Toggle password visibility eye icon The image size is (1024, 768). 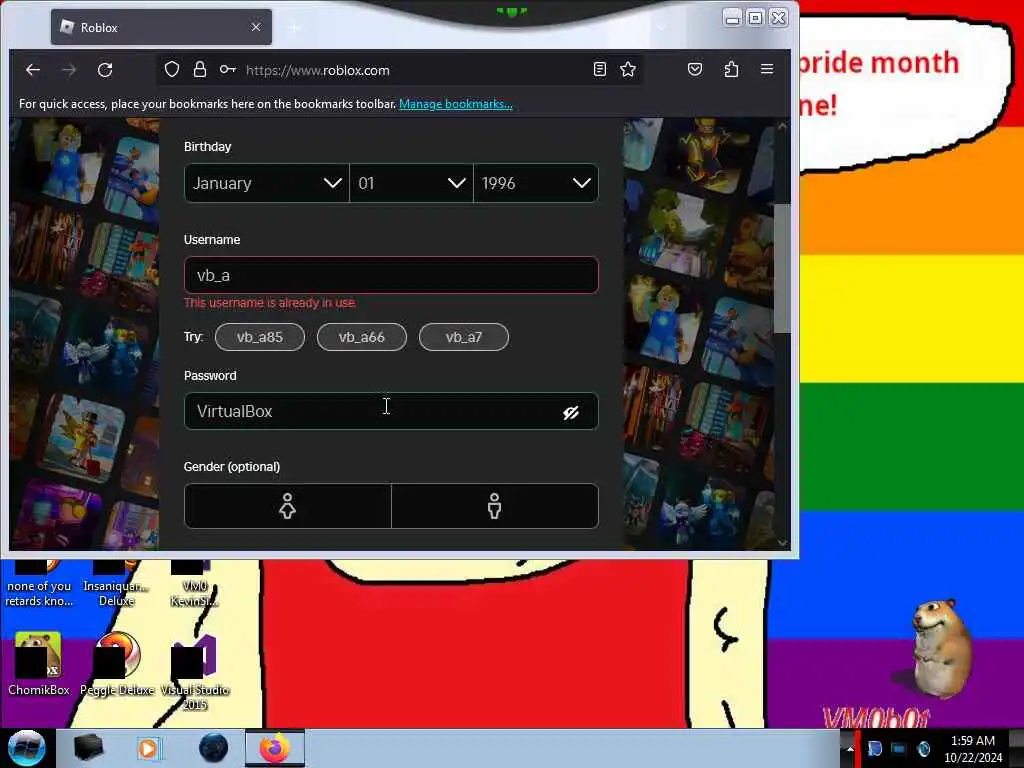tap(571, 412)
